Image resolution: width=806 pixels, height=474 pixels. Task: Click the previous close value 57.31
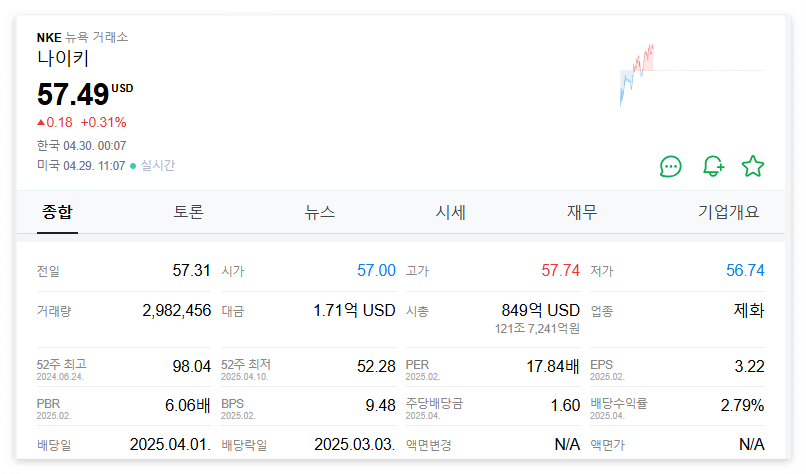pyautogui.click(x=191, y=270)
